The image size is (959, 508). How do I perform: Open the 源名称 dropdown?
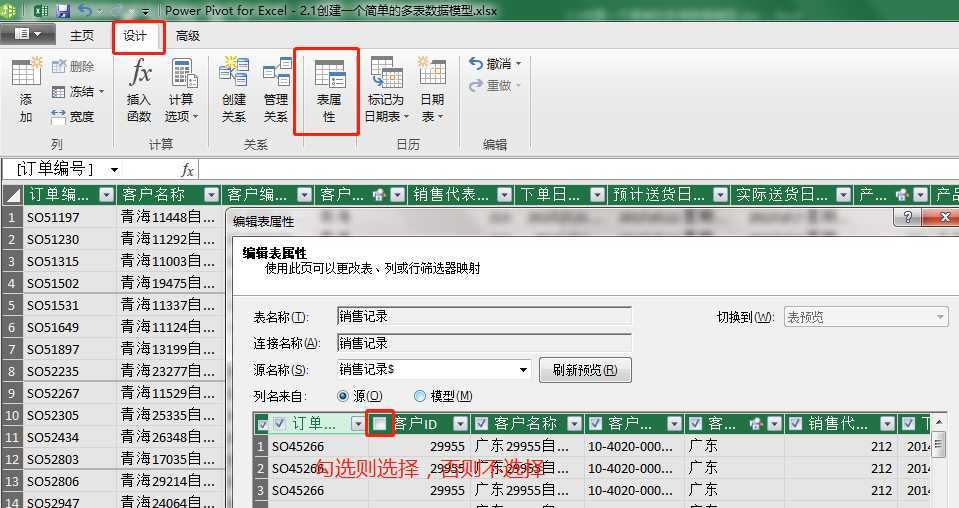coord(524,370)
